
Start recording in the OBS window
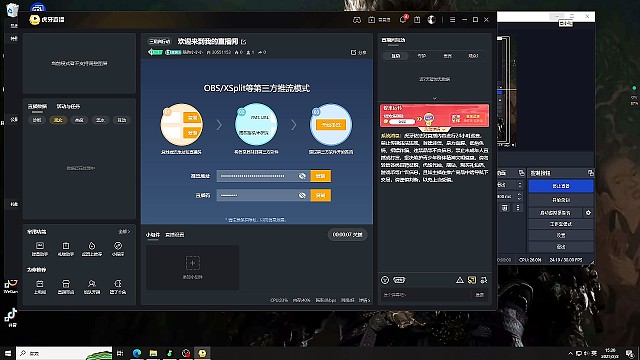pos(561,200)
